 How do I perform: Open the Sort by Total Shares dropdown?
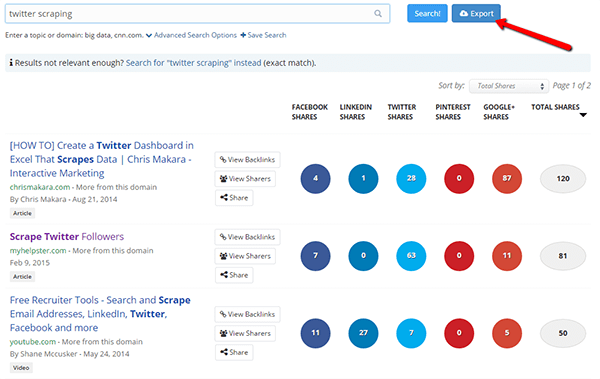[509, 86]
